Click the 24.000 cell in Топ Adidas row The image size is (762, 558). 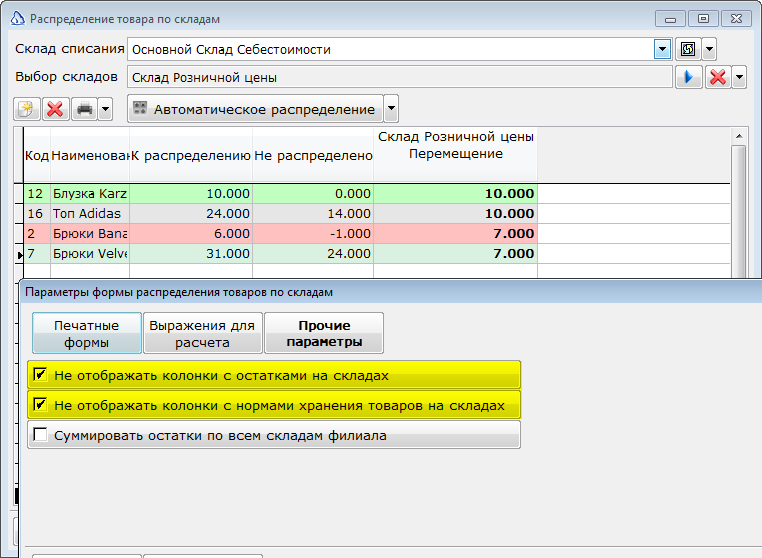(x=191, y=213)
